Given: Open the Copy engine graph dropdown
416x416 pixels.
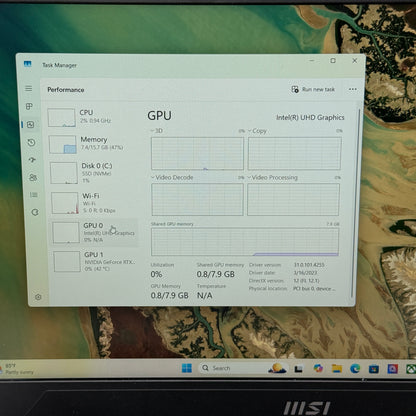Looking at the screenshot, I should [257, 131].
